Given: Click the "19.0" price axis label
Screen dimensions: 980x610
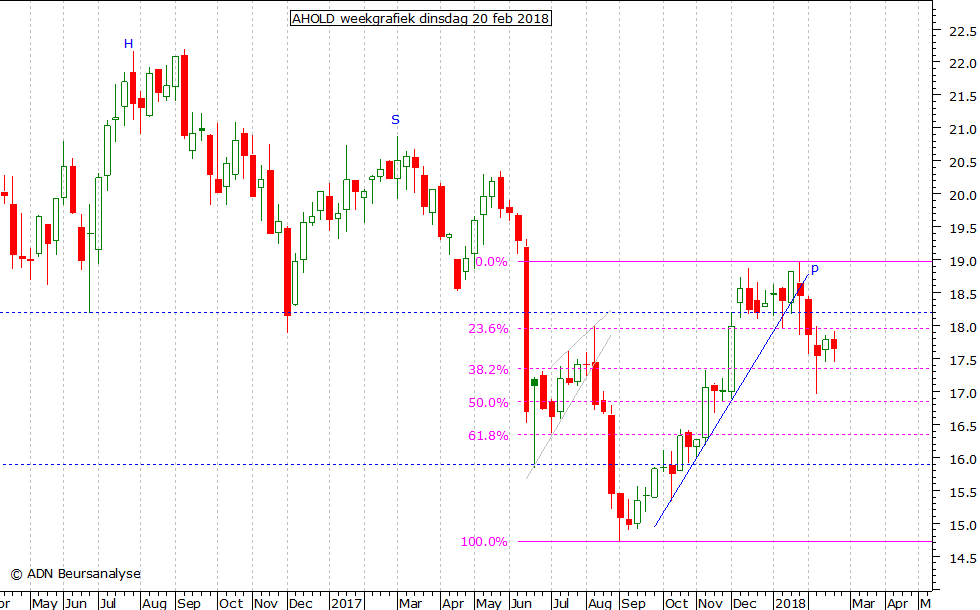Looking at the screenshot, I should click(x=962, y=262).
